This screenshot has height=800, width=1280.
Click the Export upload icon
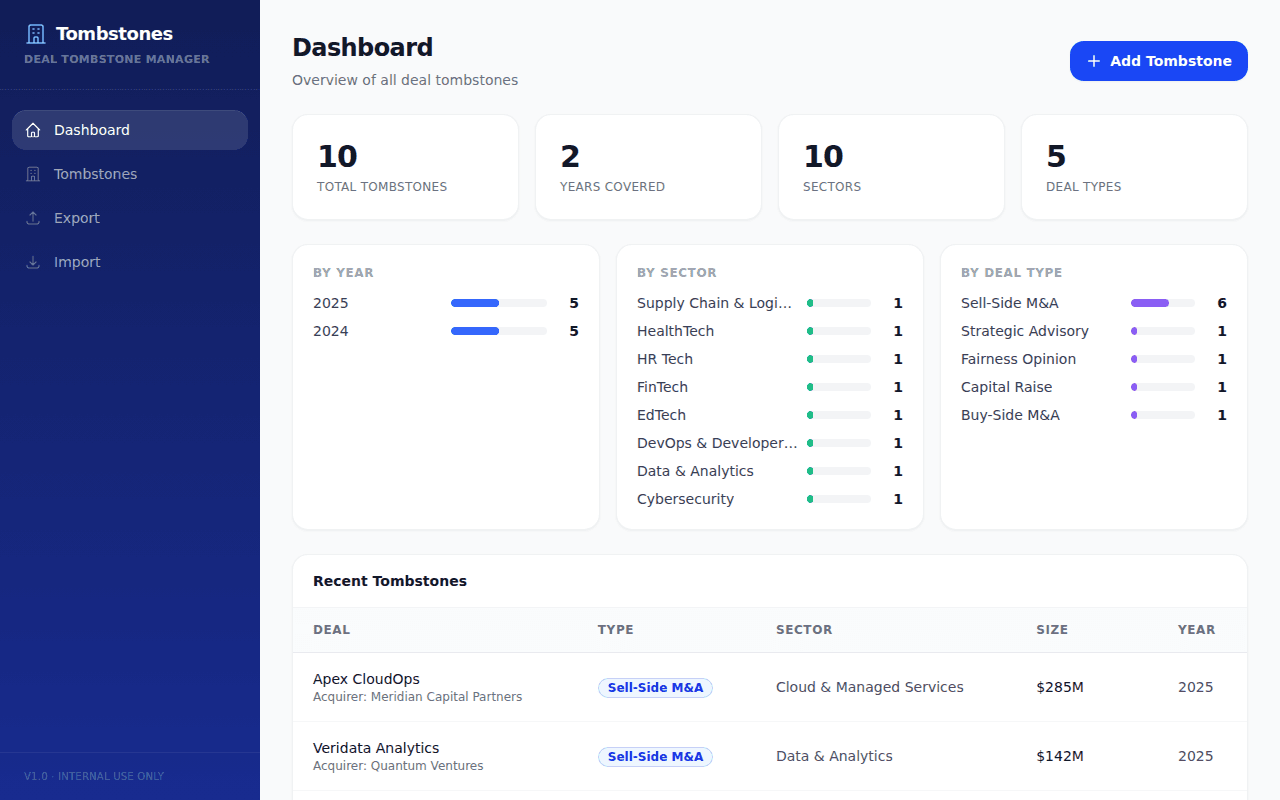pyautogui.click(x=33, y=218)
